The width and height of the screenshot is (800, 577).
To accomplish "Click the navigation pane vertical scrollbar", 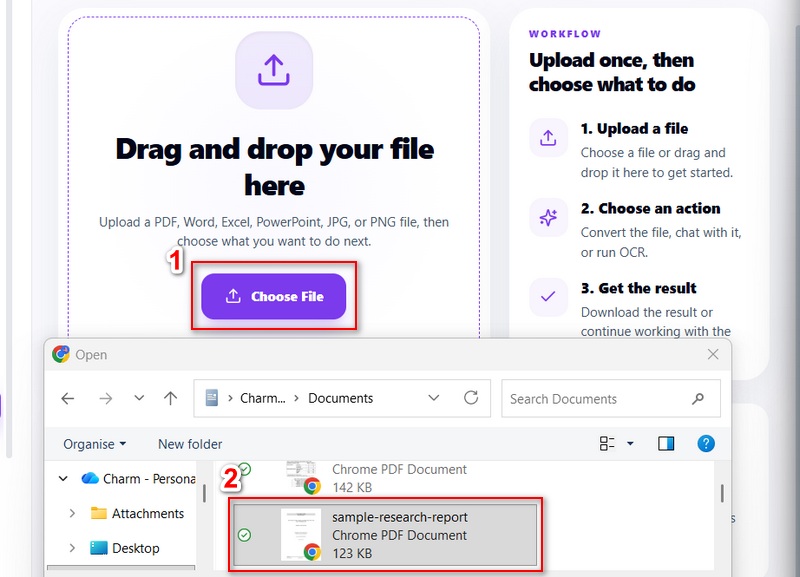I will (204, 493).
